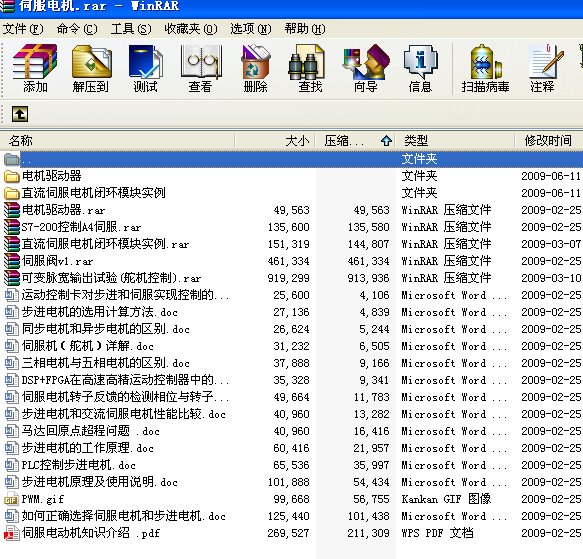Select file 步进电机原理及使用说明.doc

tap(99, 482)
